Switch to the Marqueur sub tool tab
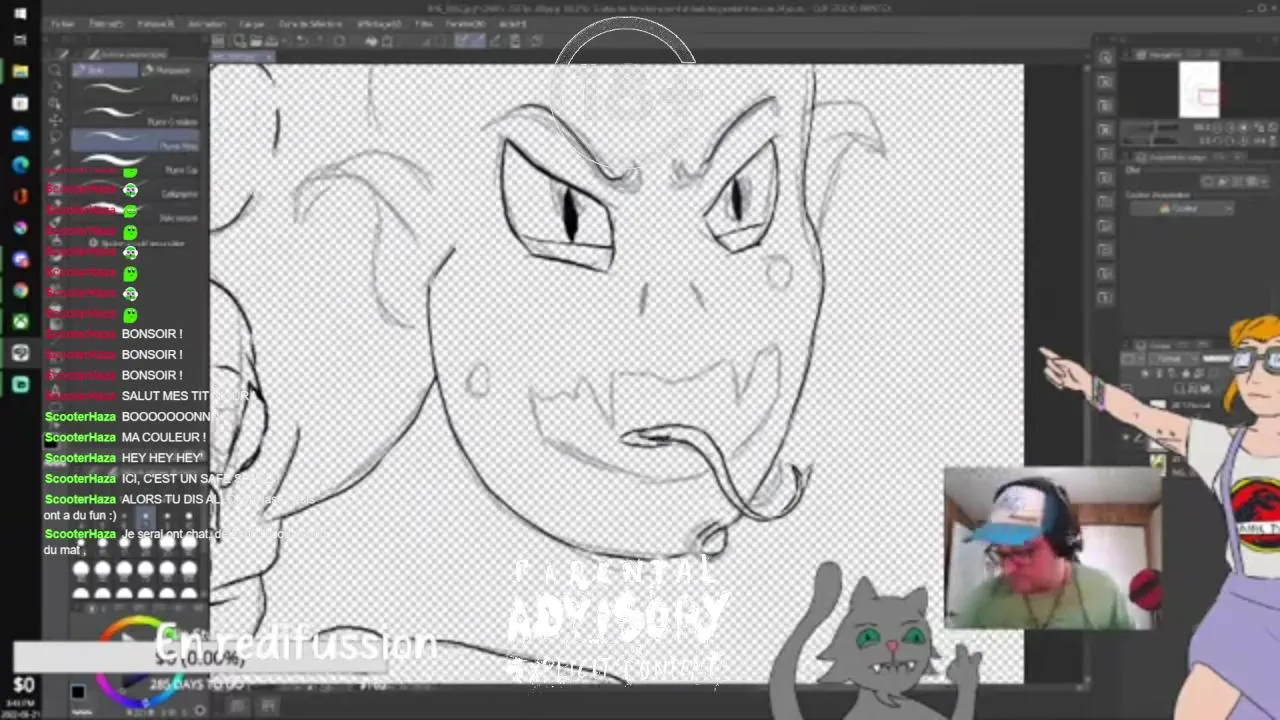 point(168,70)
